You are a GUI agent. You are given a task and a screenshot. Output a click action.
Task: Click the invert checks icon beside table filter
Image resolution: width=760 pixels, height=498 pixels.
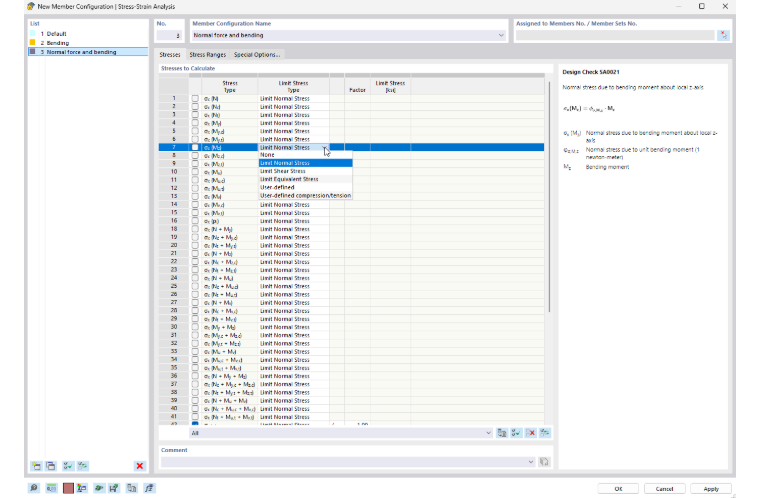545,433
